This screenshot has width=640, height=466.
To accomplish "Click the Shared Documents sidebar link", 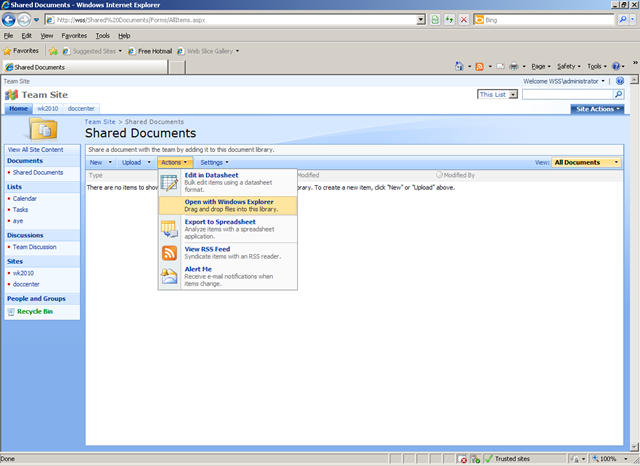I will (38, 173).
